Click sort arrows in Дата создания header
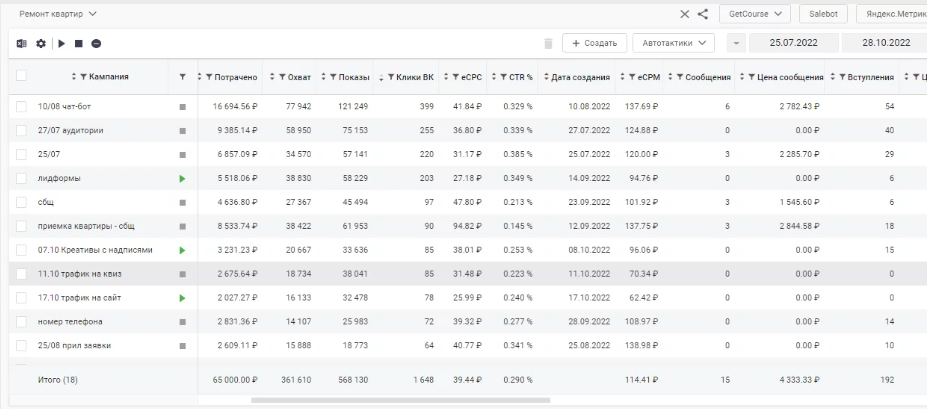927x409 pixels. 546,77
